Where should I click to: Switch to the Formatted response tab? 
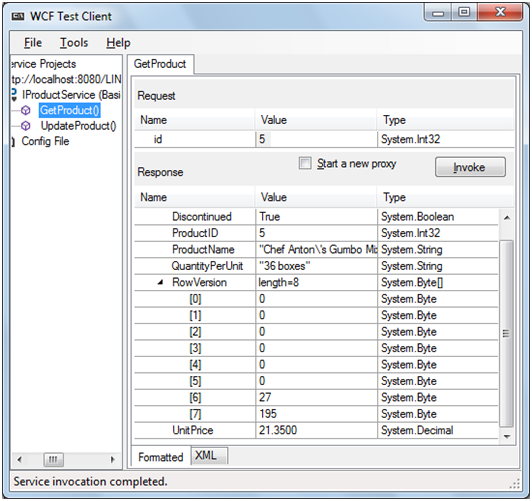point(160,457)
